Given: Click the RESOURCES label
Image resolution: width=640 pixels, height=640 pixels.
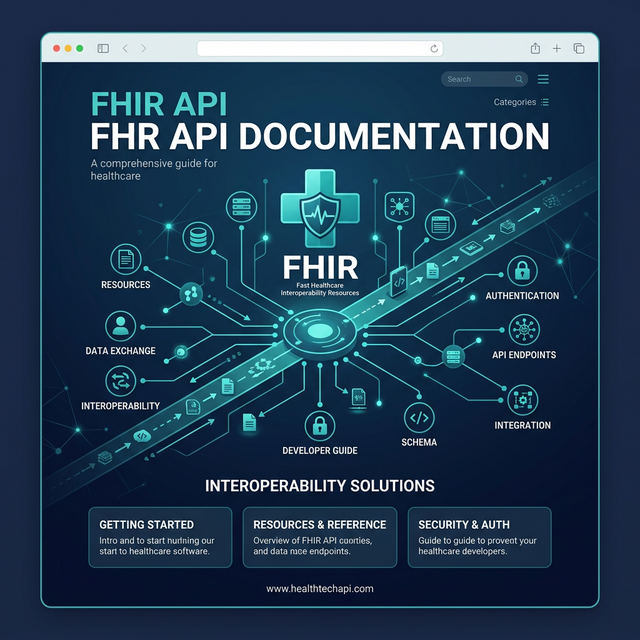Looking at the screenshot, I should (x=126, y=284).
